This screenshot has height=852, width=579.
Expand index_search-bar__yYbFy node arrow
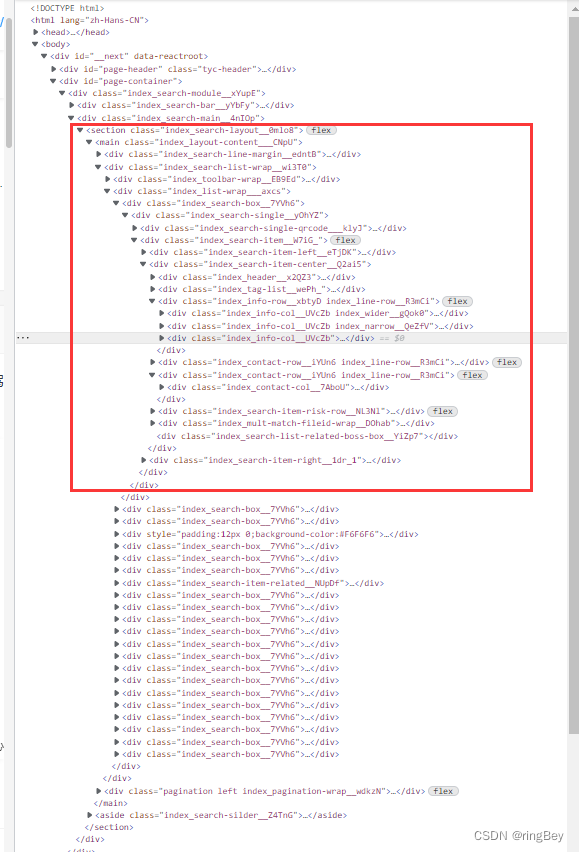click(71, 105)
